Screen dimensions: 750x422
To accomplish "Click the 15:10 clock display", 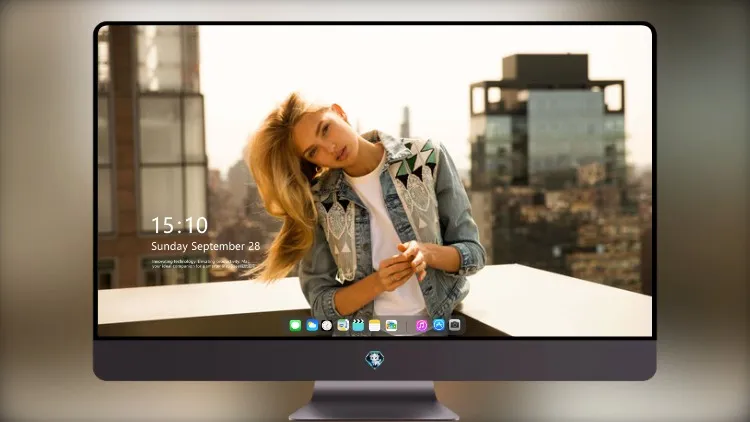I will click(x=180, y=225).
